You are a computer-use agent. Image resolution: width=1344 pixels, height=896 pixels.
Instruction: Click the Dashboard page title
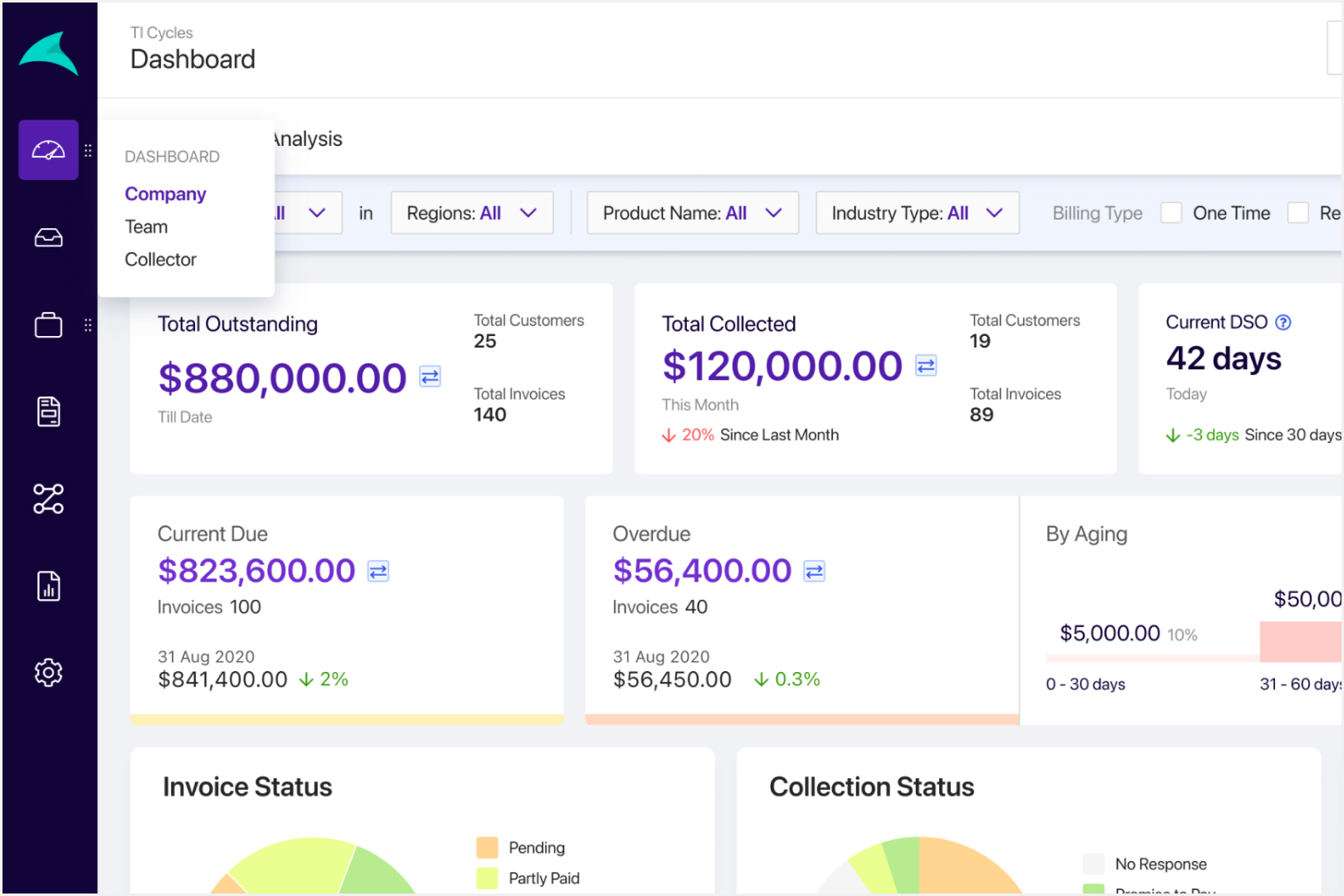(192, 60)
